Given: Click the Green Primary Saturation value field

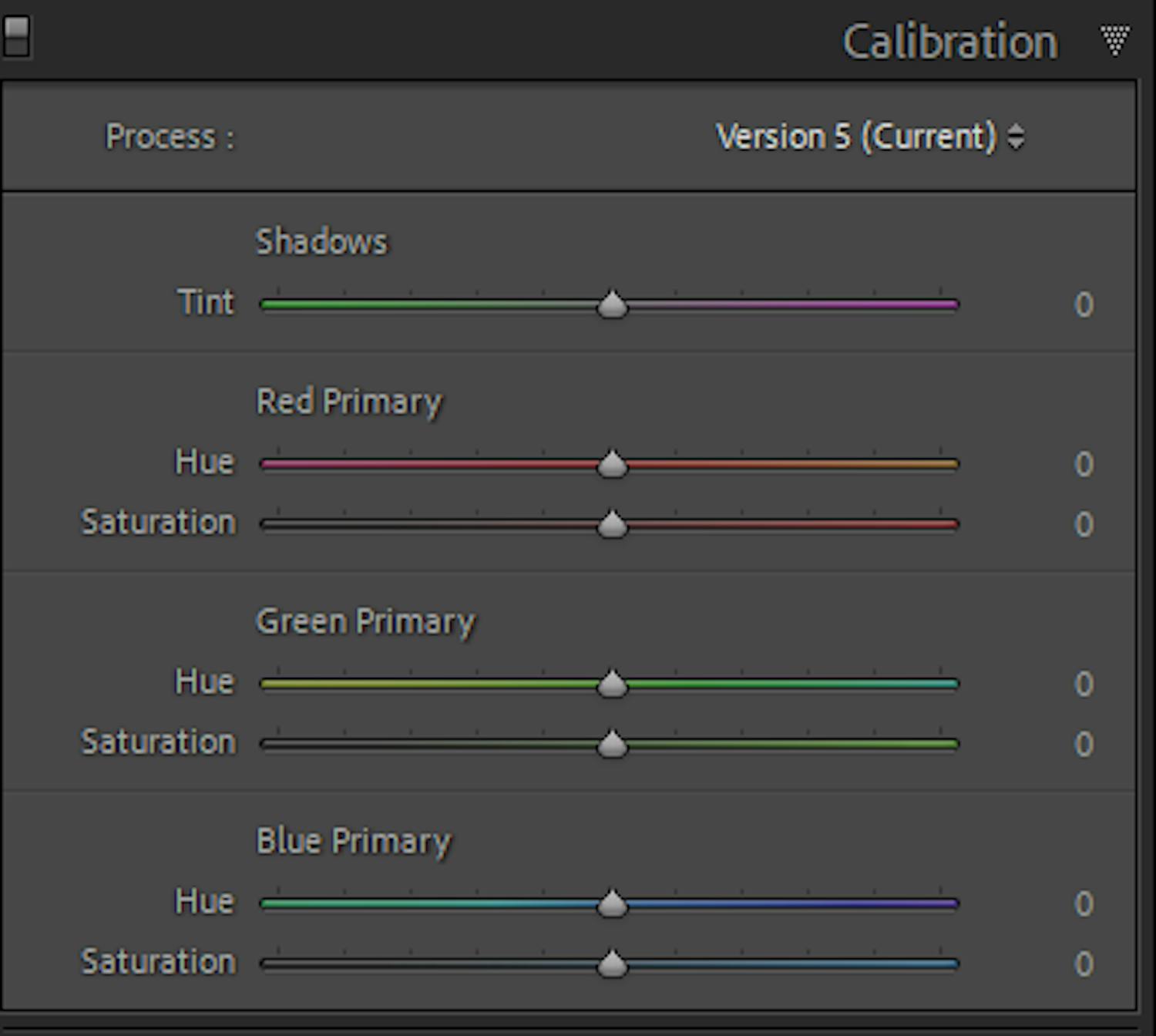Looking at the screenshot, I should [1083, 745].
